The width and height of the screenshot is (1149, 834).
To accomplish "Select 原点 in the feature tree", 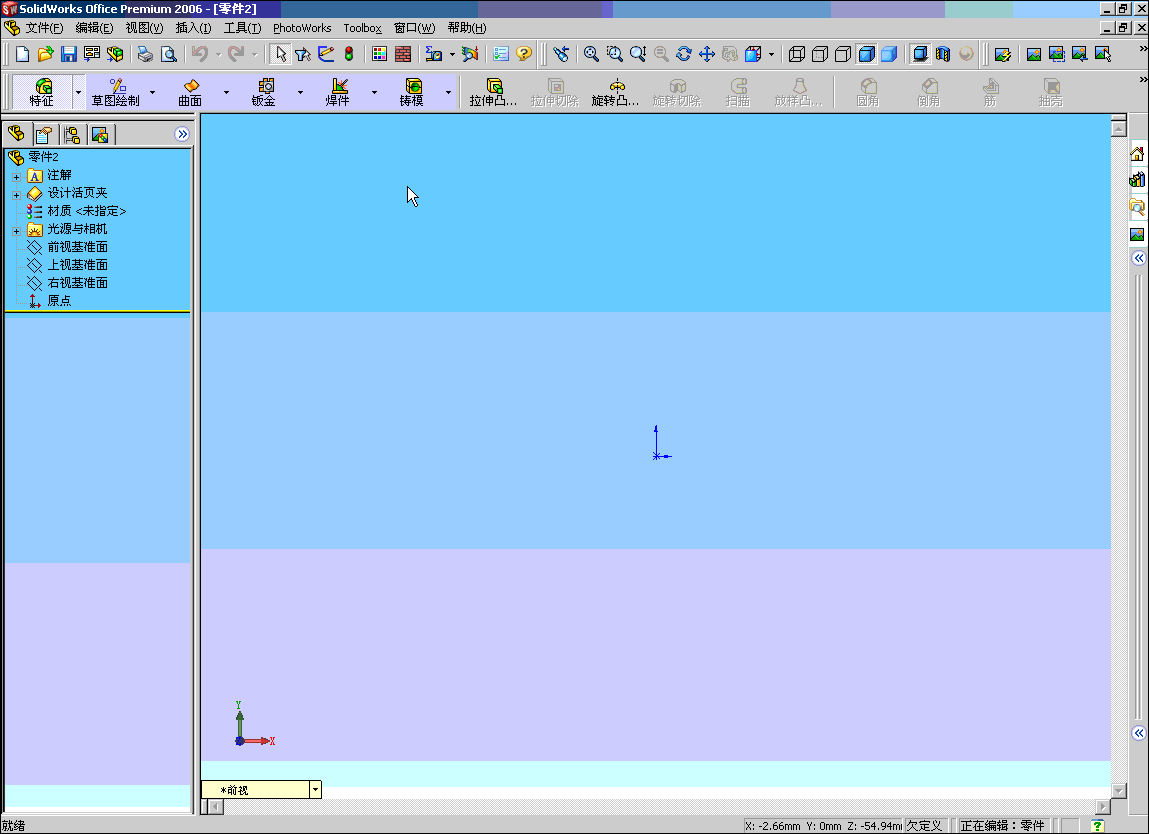I will click(x=59, y=300).
